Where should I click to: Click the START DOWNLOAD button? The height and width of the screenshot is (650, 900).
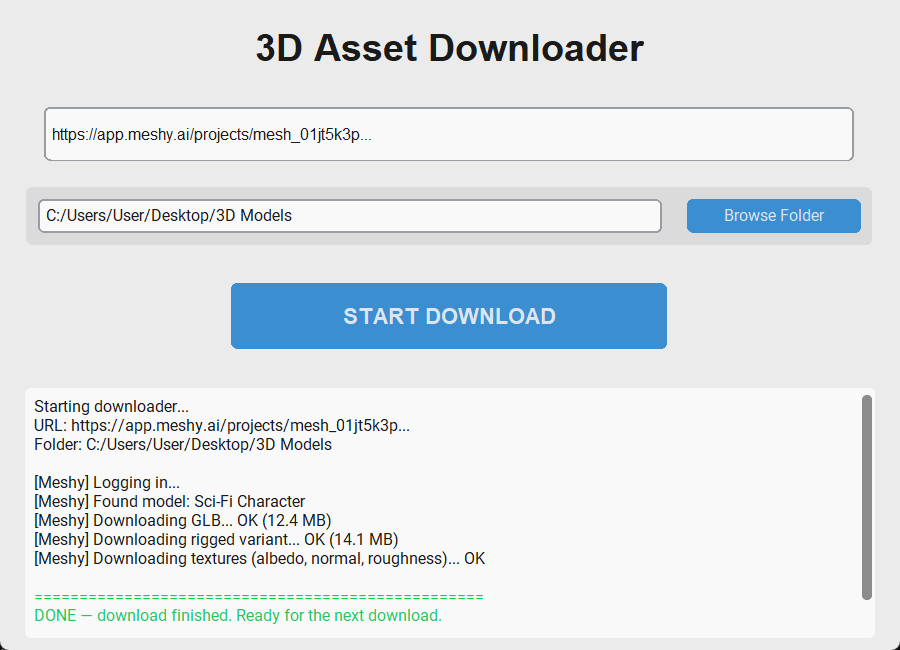click(449, 316)
